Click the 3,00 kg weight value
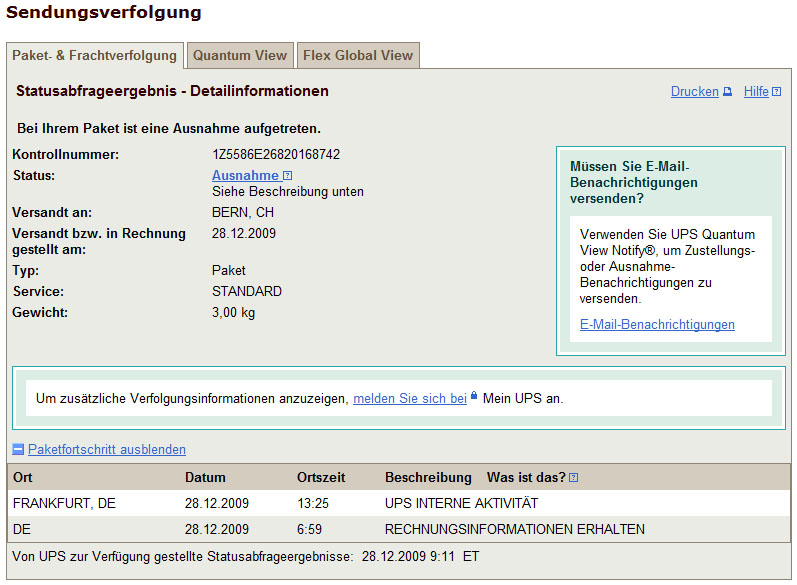Image resolution: width=797 pixels, height=585 pixels. pos(233,313)
